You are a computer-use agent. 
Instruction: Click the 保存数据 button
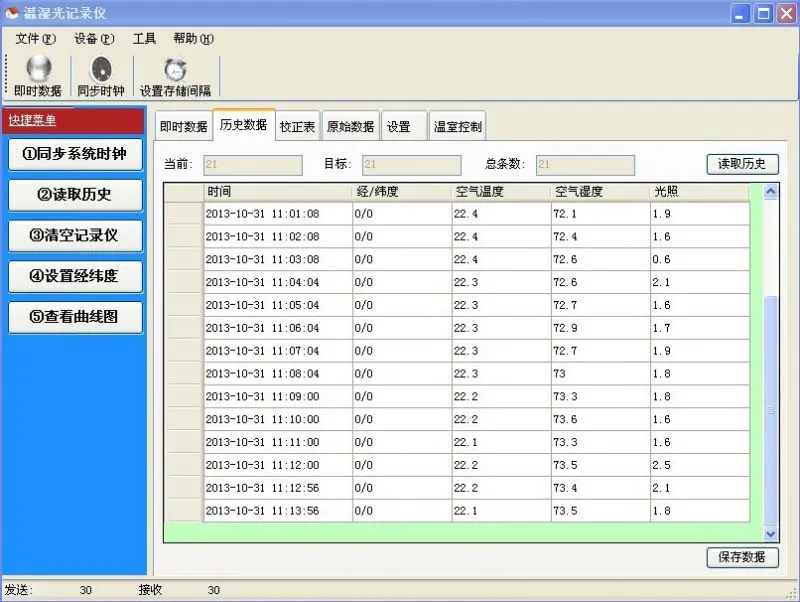(x=742, y=557)
